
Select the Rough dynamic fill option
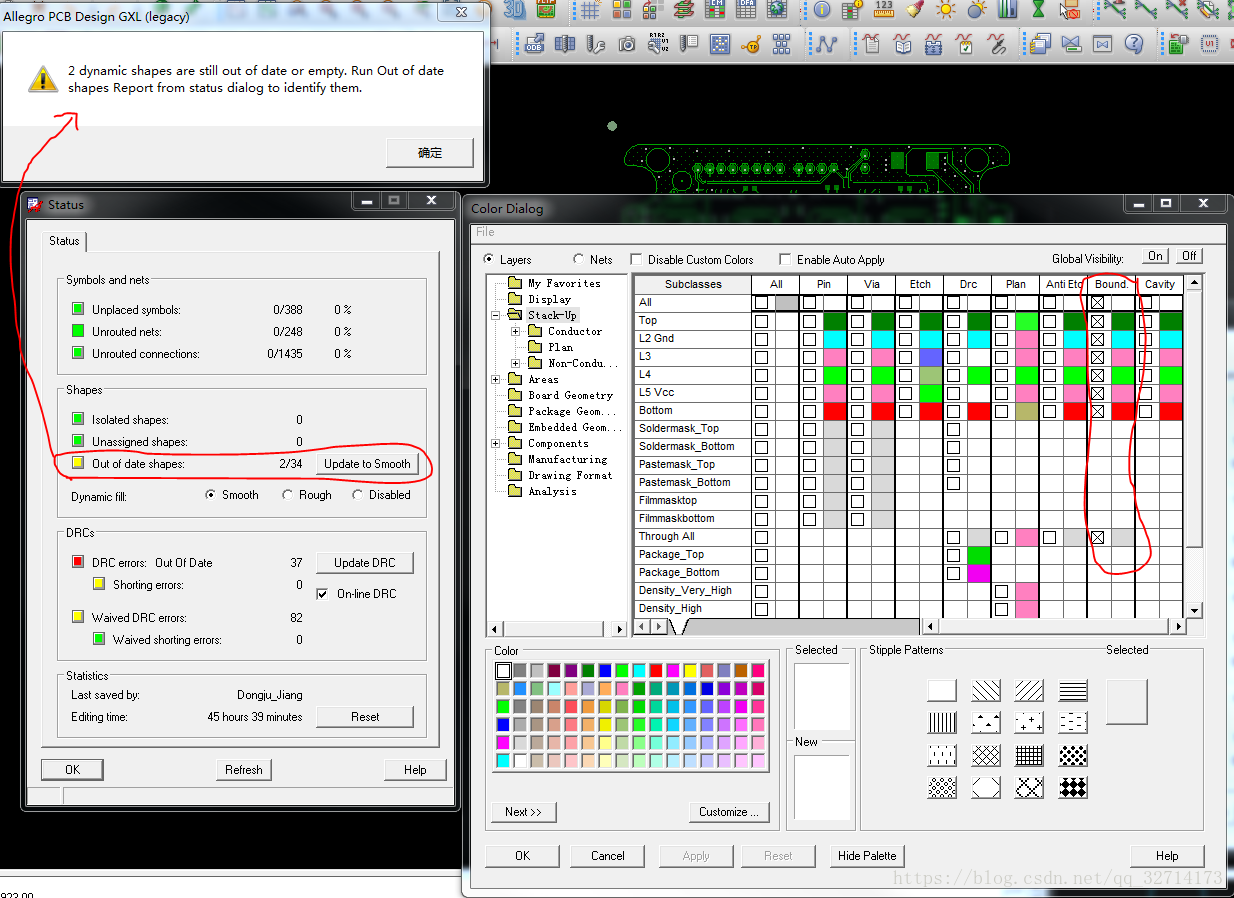[x=288, y=495]
